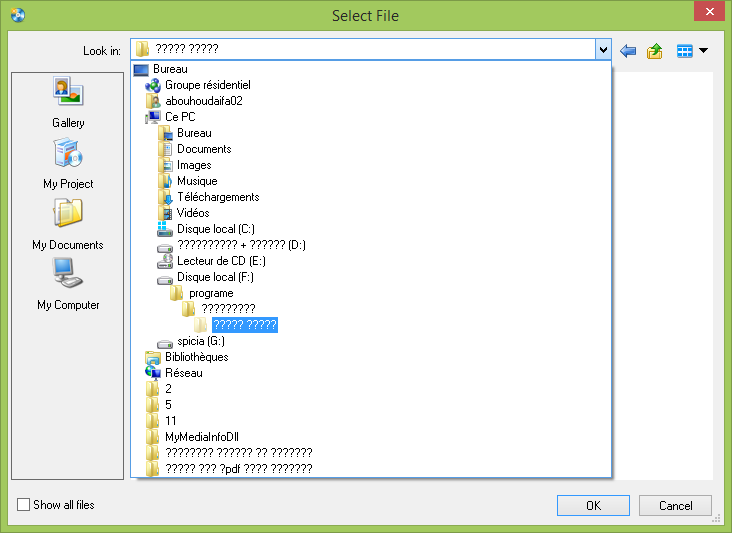This screenshot has height=533, width=732.
Task: Enable the Show all files checkbox
Action: 24,505
